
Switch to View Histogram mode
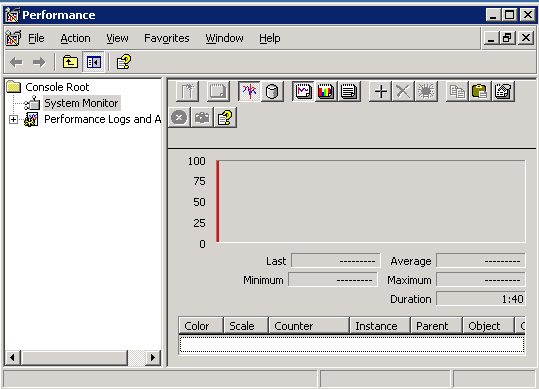(x=326, y=91)
